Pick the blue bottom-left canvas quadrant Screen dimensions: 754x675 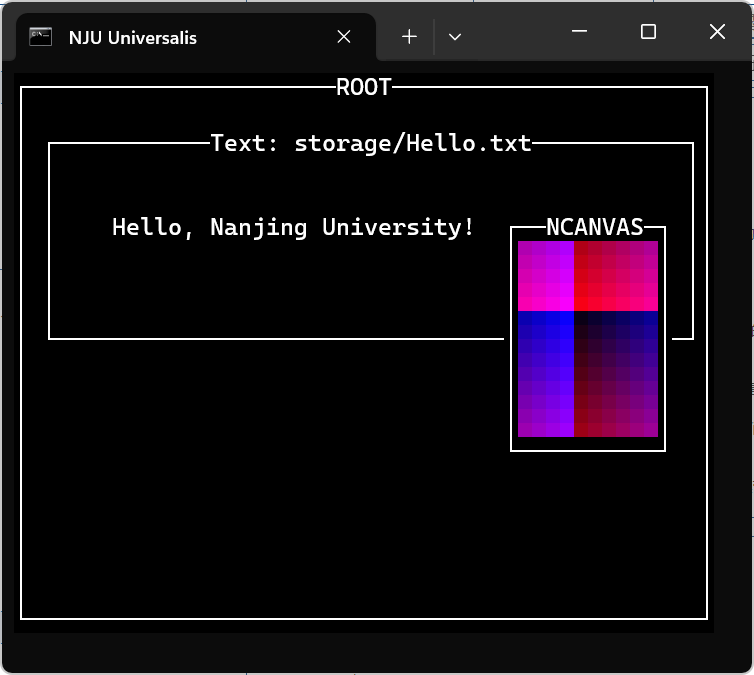click(x=545, y=374)
